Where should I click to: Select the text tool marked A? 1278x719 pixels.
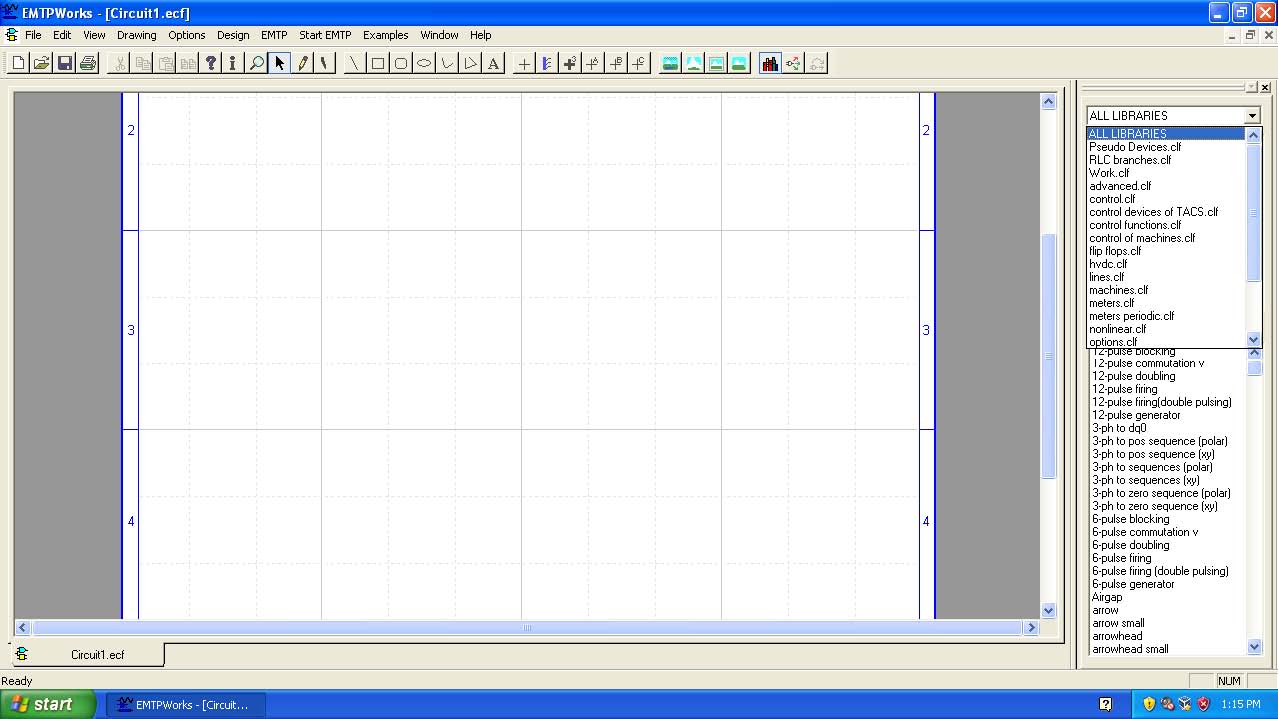[x=493, y=64]
